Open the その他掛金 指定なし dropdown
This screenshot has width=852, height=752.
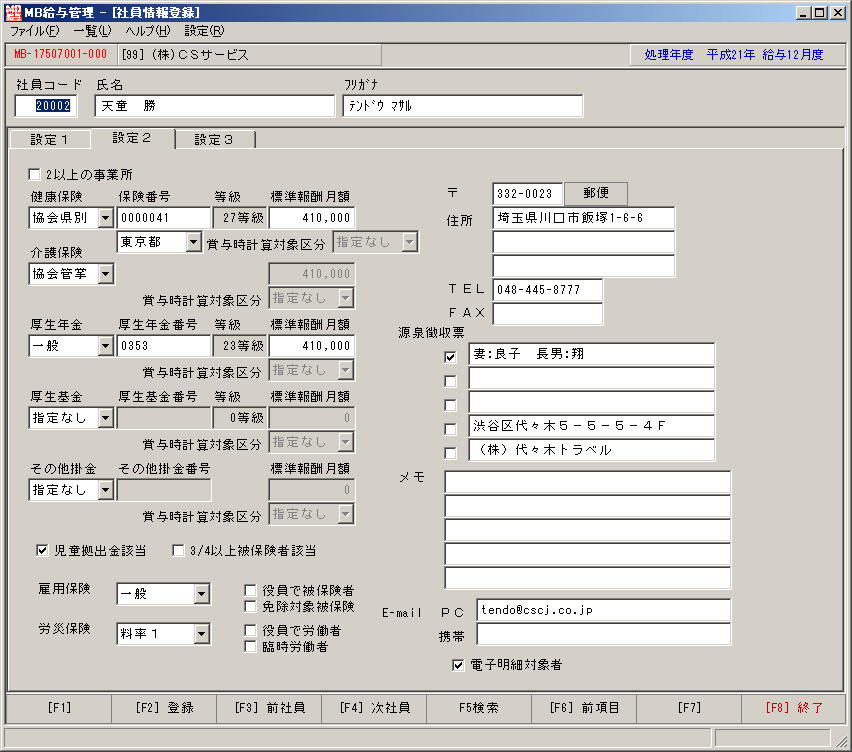105,490
